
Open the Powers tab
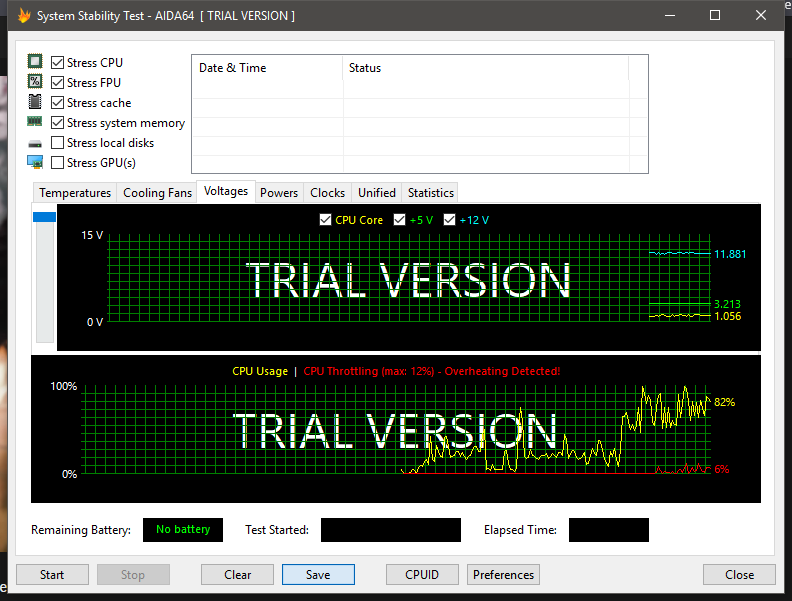[279, 193]
